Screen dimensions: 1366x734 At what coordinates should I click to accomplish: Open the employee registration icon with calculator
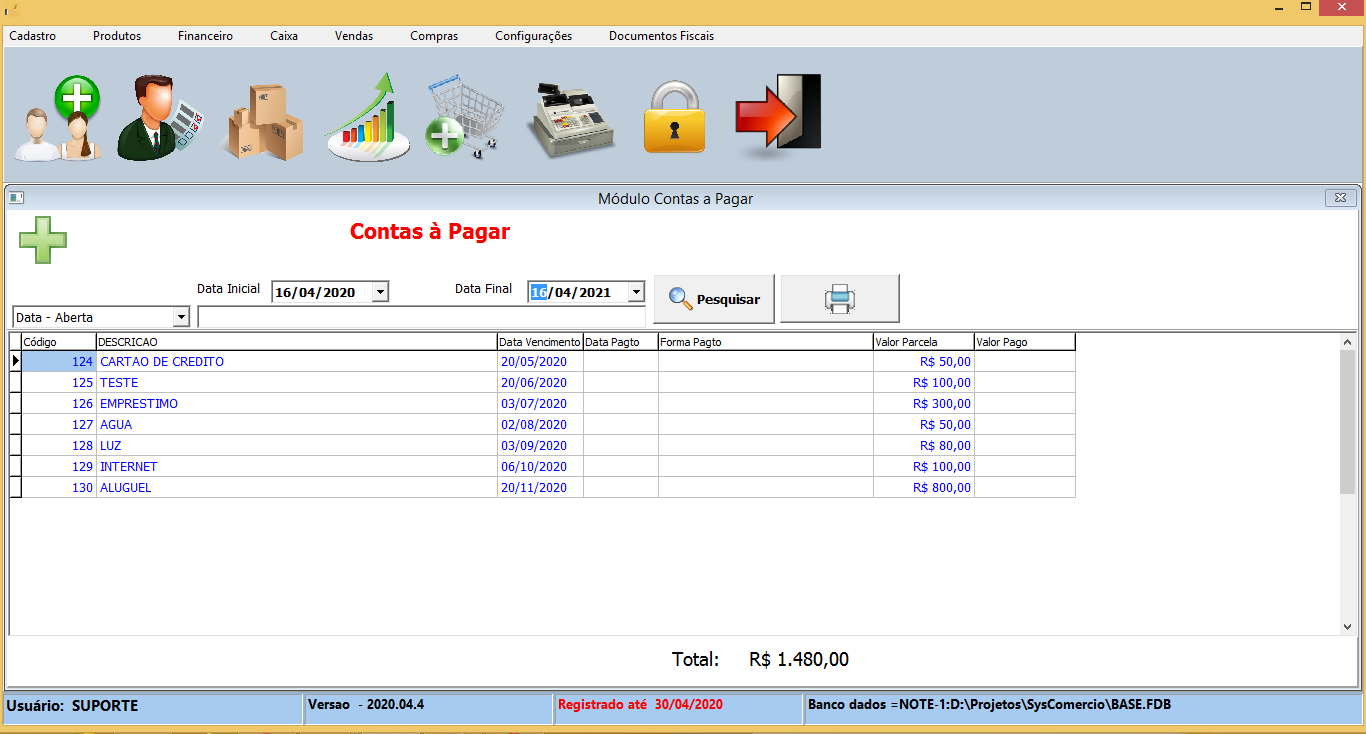[161, 117]
